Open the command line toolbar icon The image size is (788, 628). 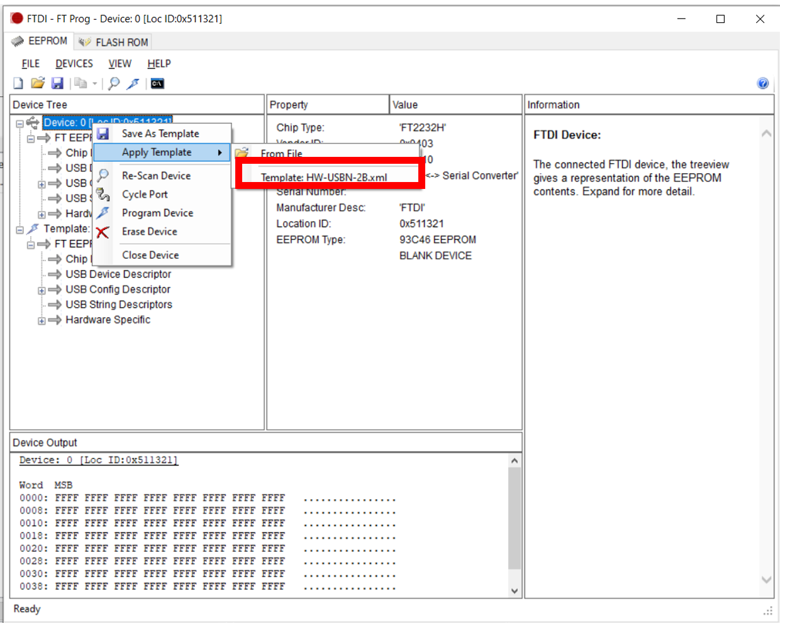coord(157,83)
